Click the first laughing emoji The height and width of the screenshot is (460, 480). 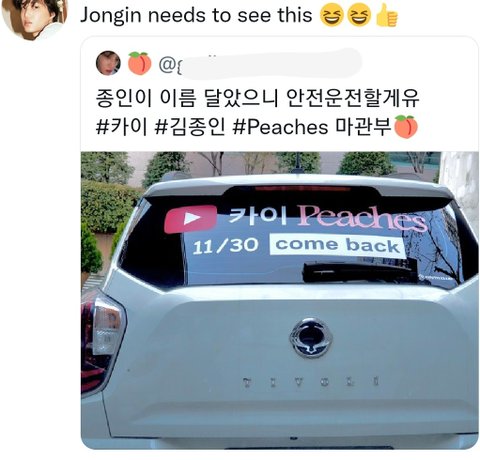pyautogui.click(x=332, y=17)
